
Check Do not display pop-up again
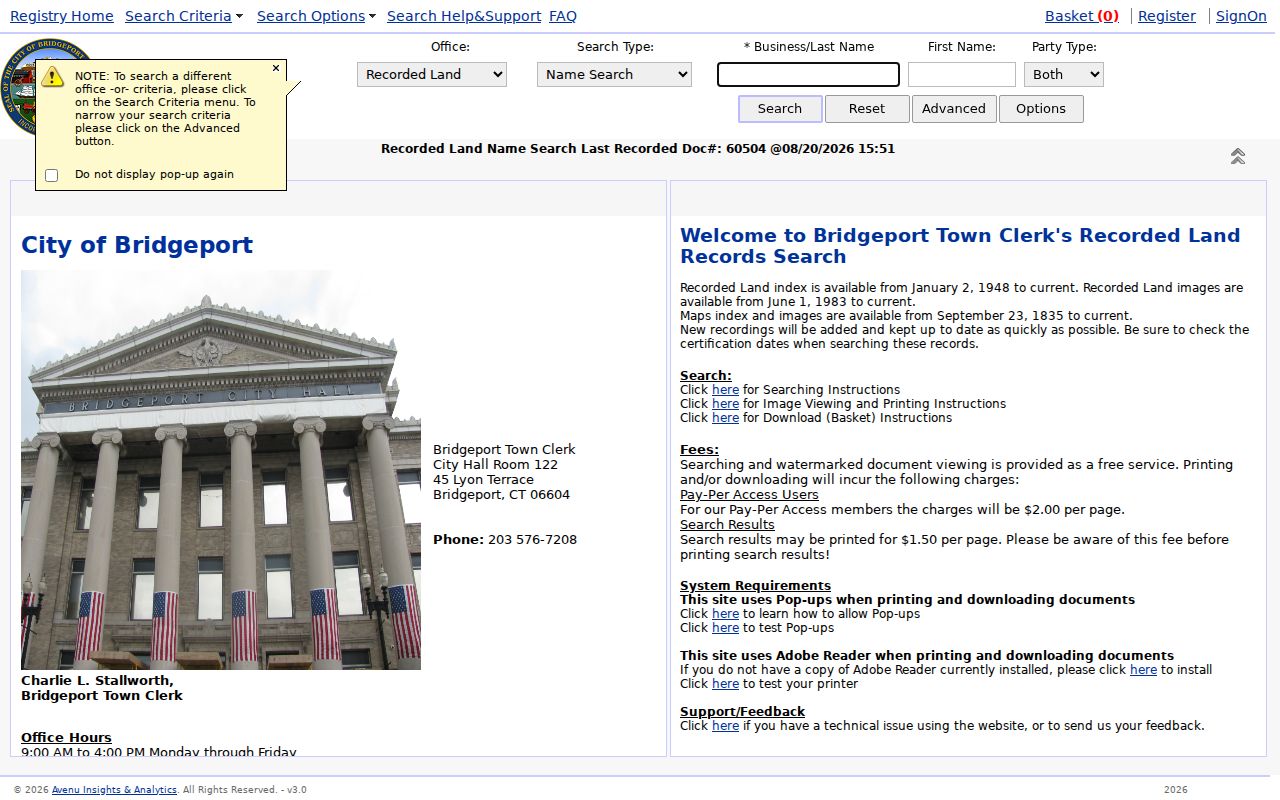(x=52, y=175)
